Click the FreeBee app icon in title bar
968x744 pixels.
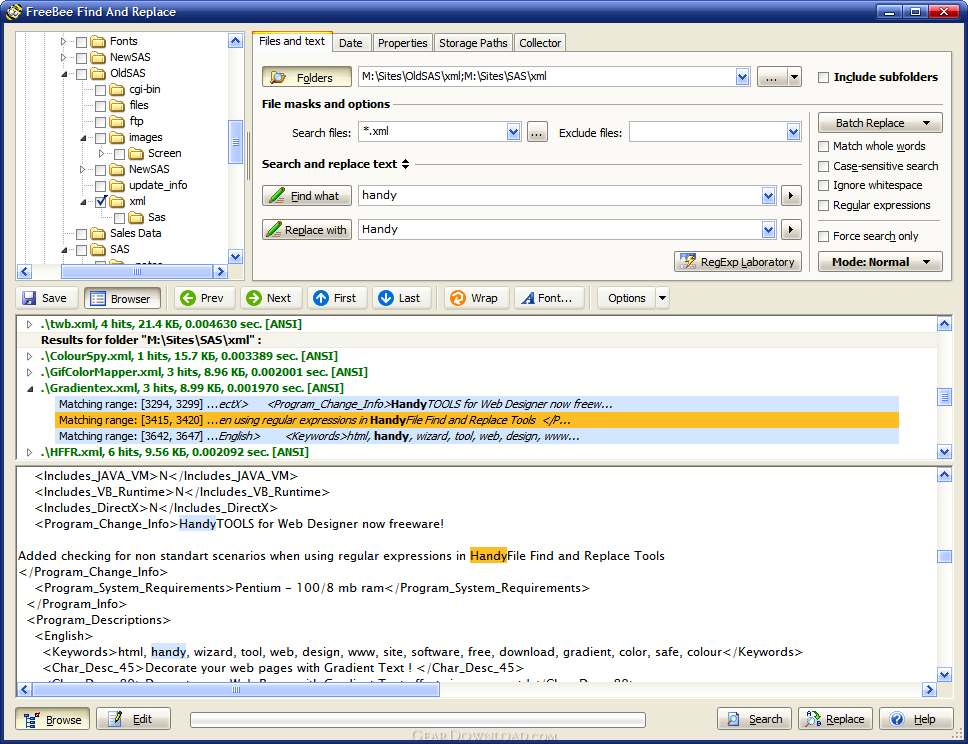14,12
